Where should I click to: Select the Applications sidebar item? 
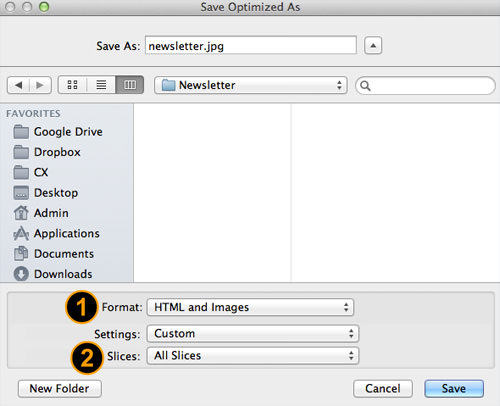56,233
